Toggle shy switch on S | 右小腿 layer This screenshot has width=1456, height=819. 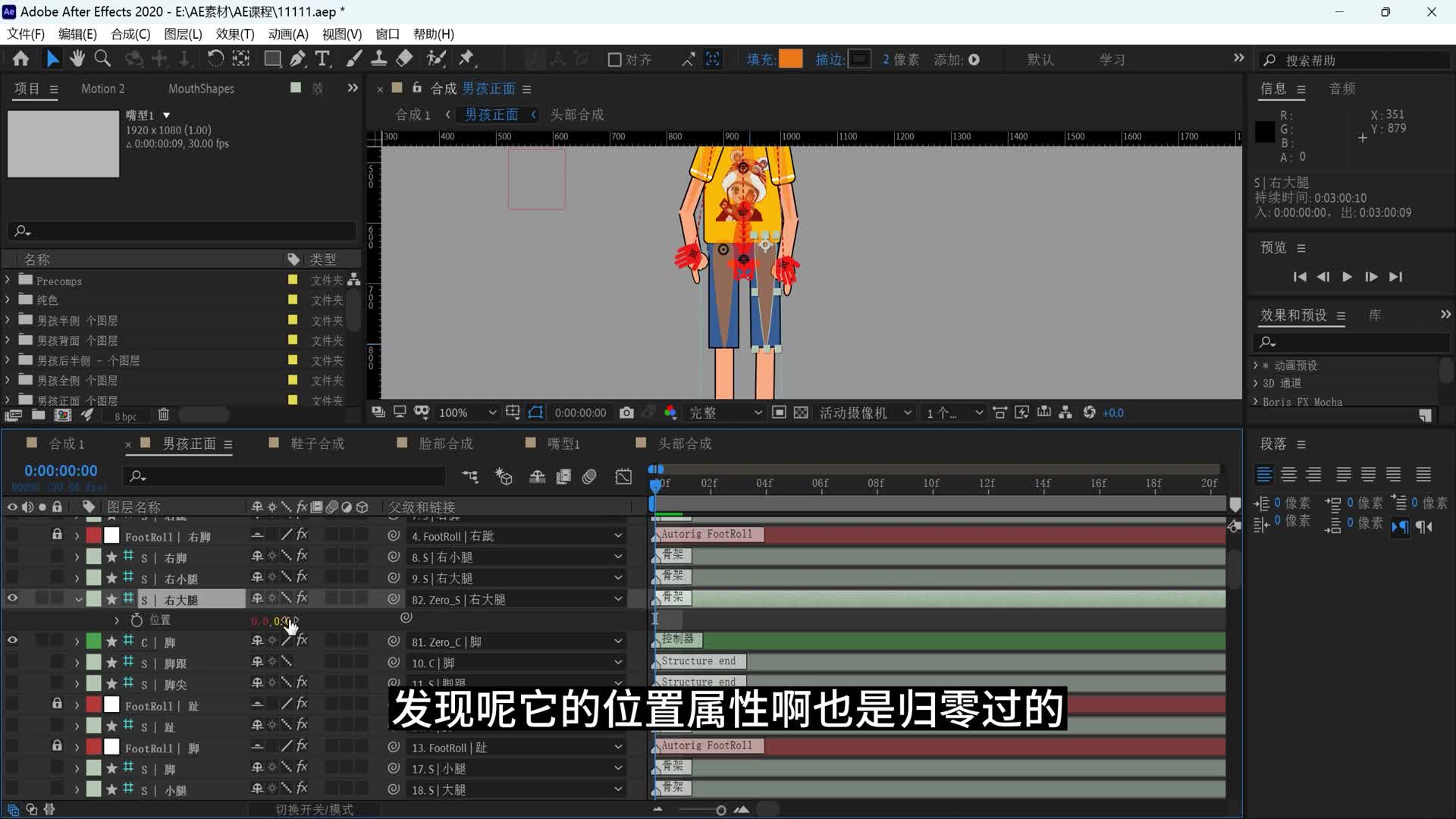257,578
